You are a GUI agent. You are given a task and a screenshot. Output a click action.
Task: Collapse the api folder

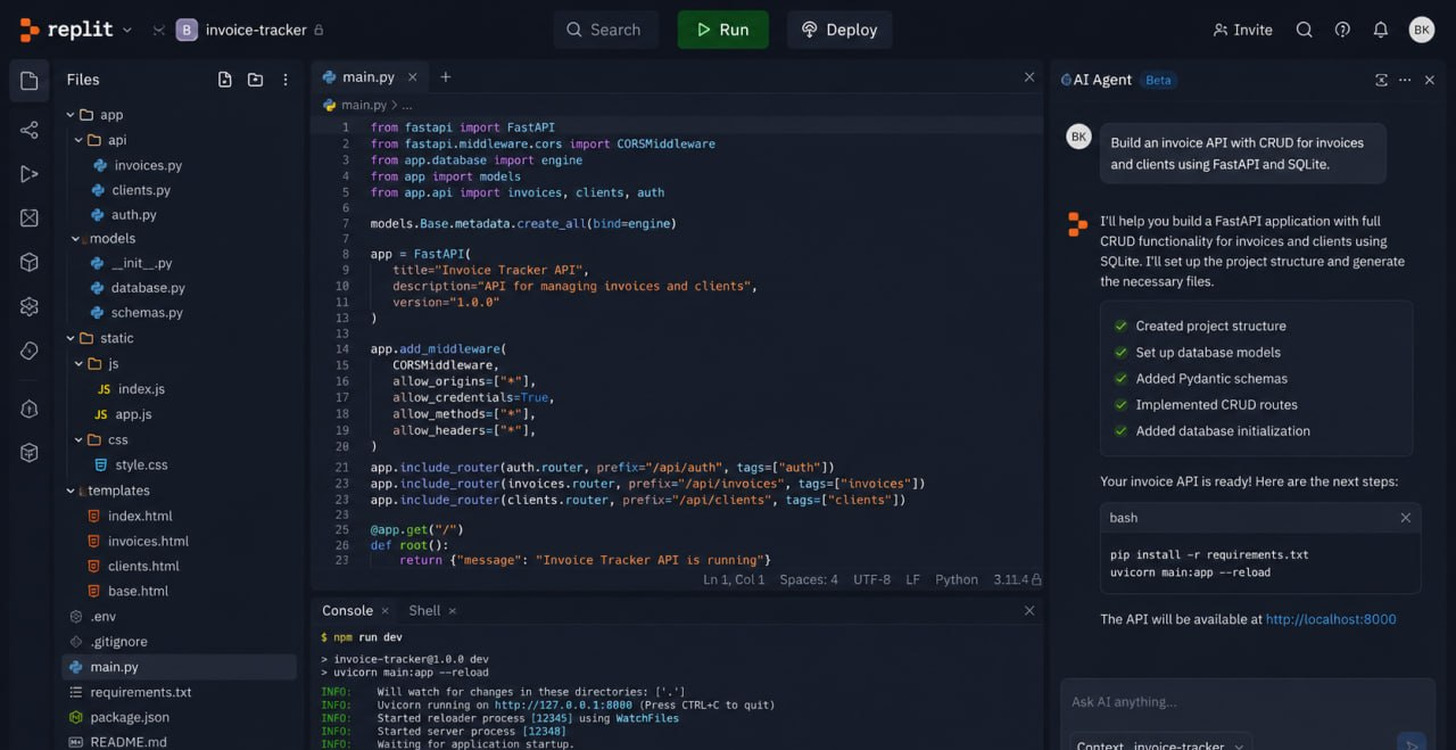click(x=78, y=140)
